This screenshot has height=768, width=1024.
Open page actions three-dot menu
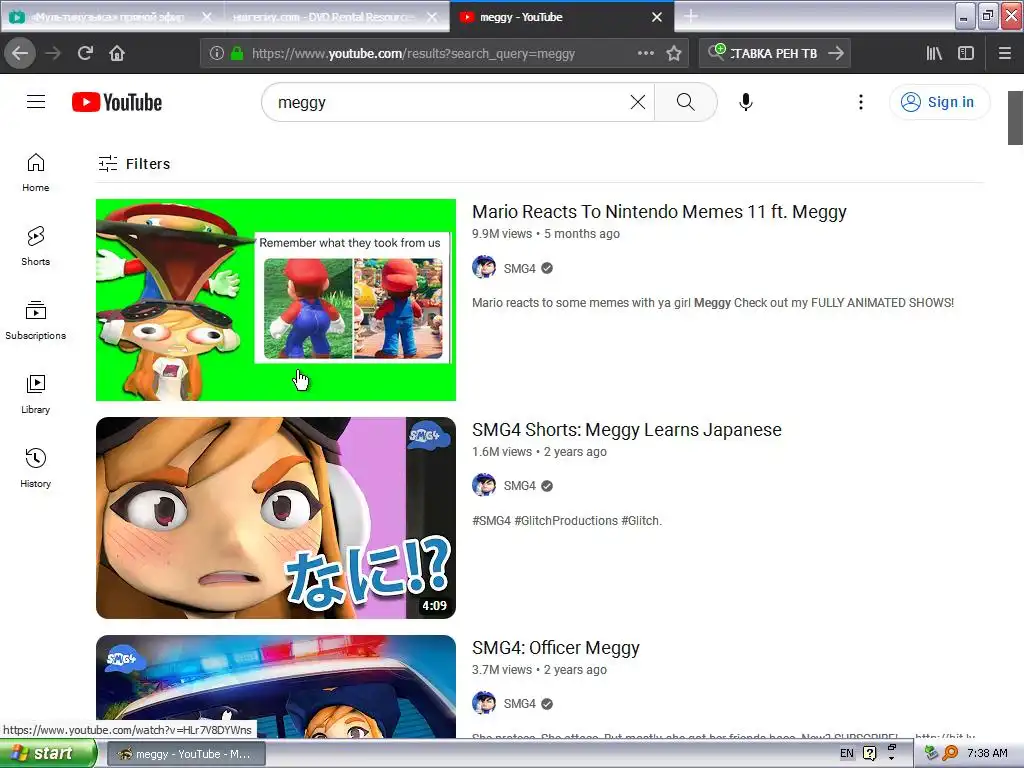pyautogui.click(x=645, y=53)
